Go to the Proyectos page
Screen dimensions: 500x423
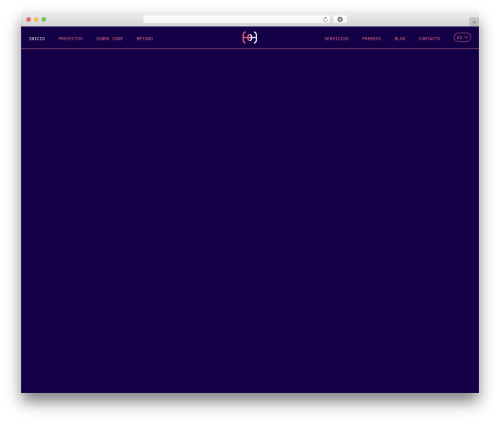(x=71, y=39)
